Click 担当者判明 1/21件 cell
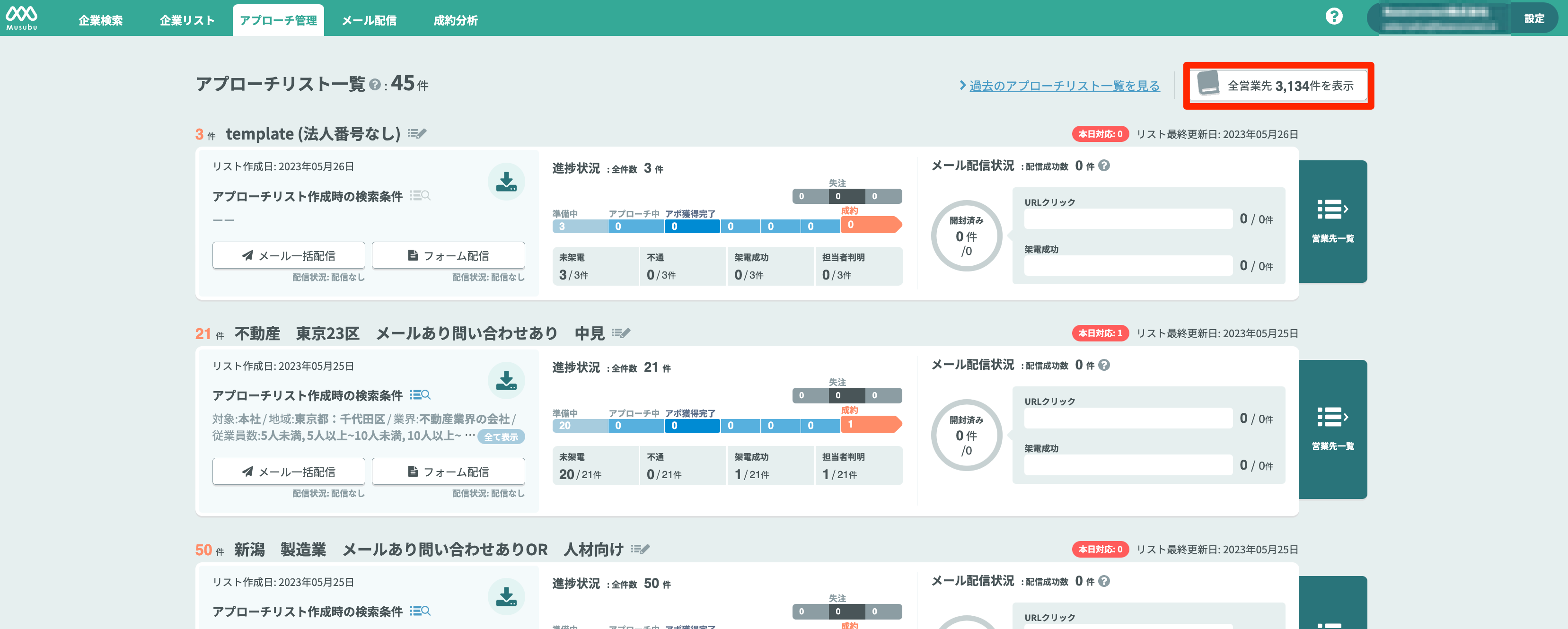Image resolution: width=1568 pixels, height=629 pixels. [859, 466]
